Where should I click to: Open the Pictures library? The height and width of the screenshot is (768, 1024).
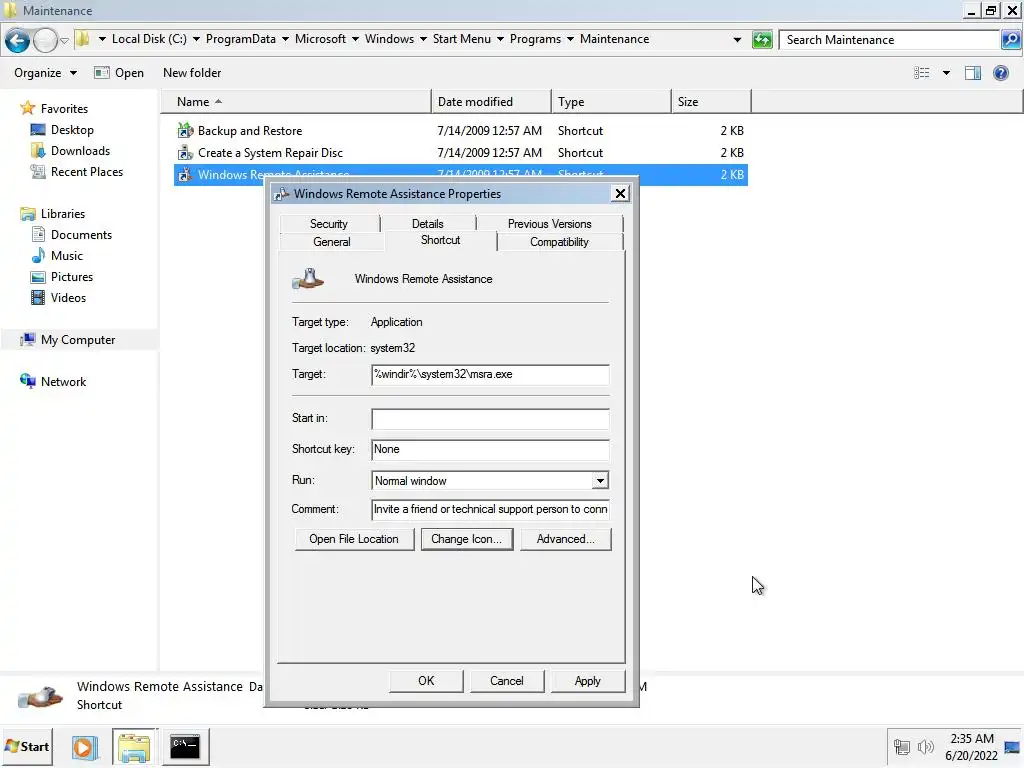point(72,276)
